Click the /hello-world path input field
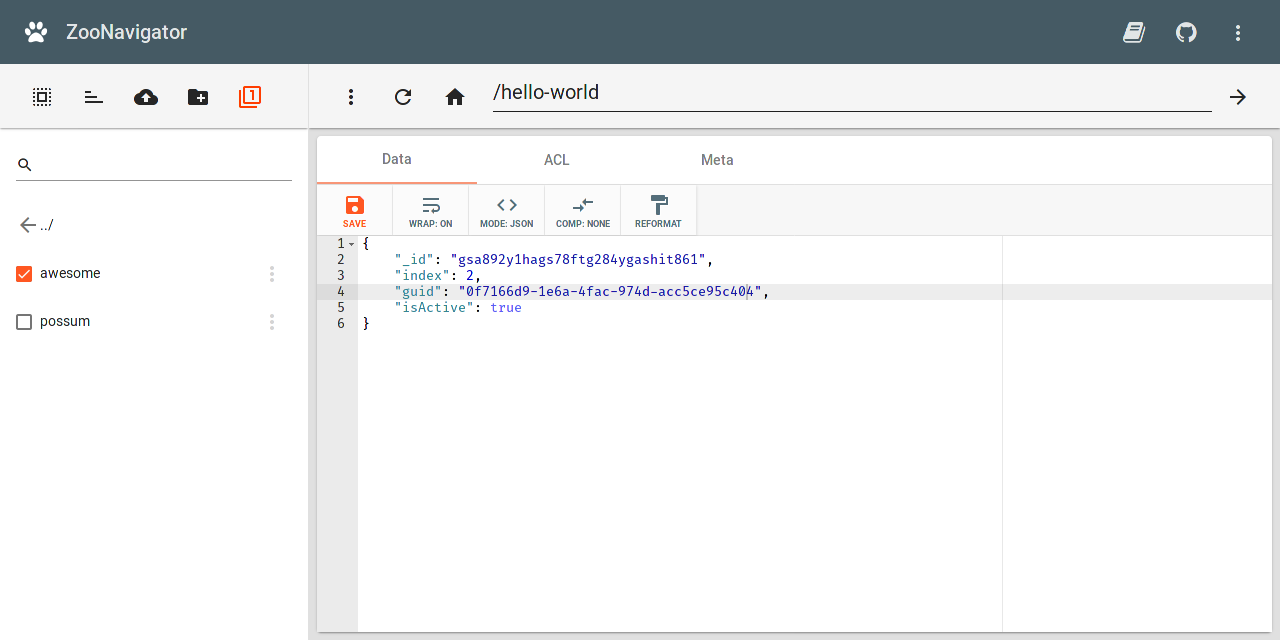 pyautogui.click(x=850, y=94)
